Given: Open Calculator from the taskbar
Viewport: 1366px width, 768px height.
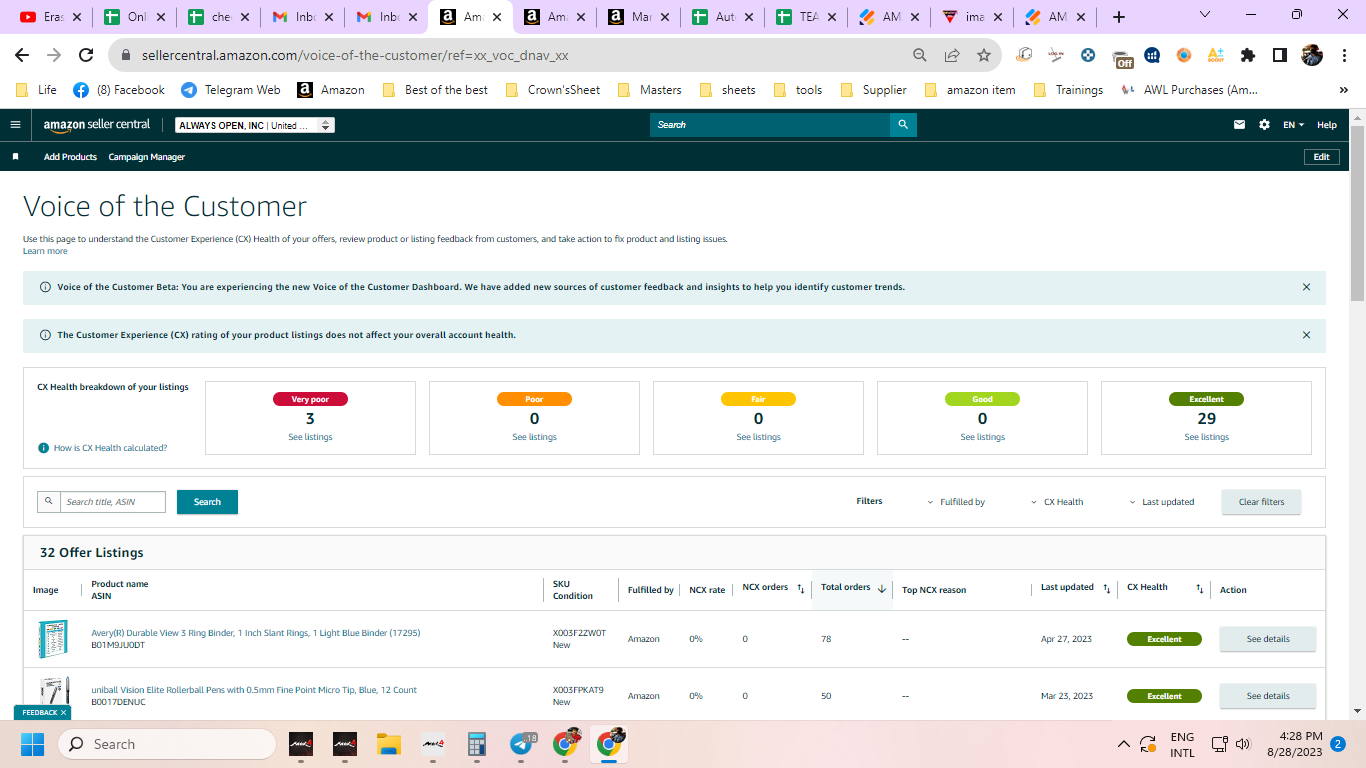Looking at the screenshot, I should click(x=477, y=744).
